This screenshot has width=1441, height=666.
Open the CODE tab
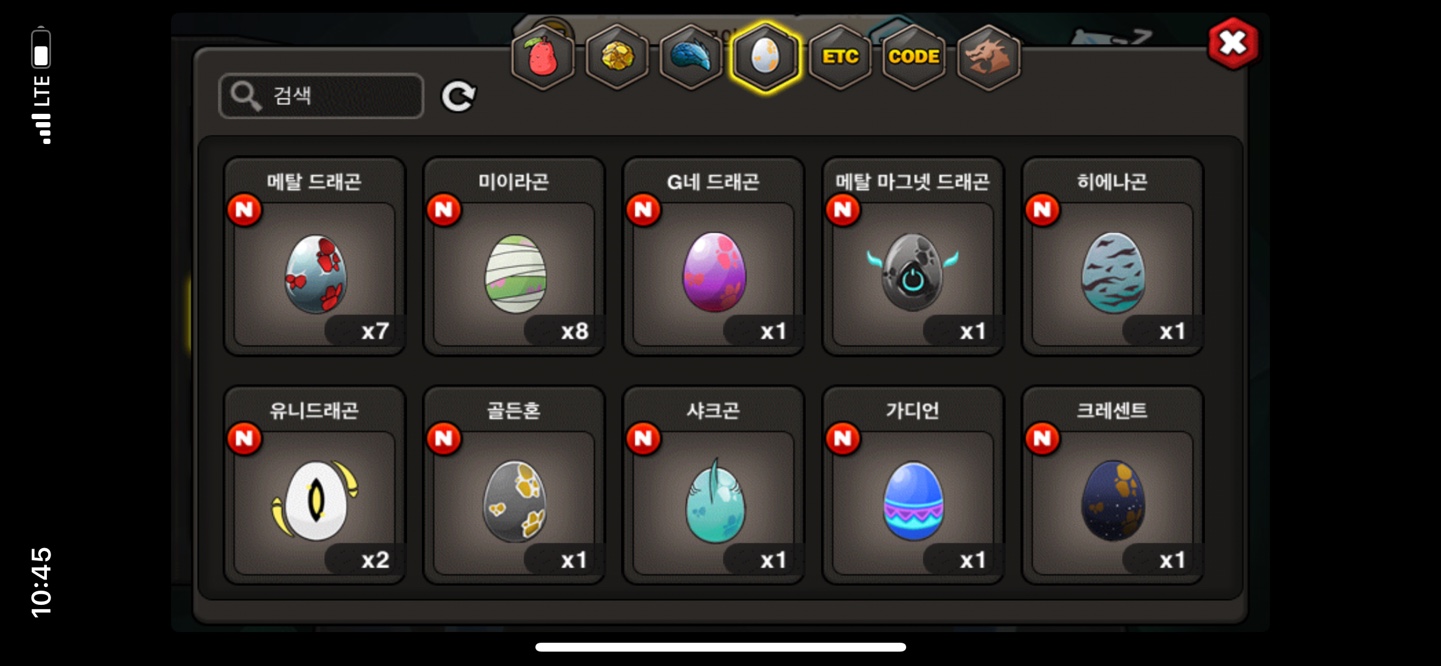pyautogui.click(x=914, y=57)
